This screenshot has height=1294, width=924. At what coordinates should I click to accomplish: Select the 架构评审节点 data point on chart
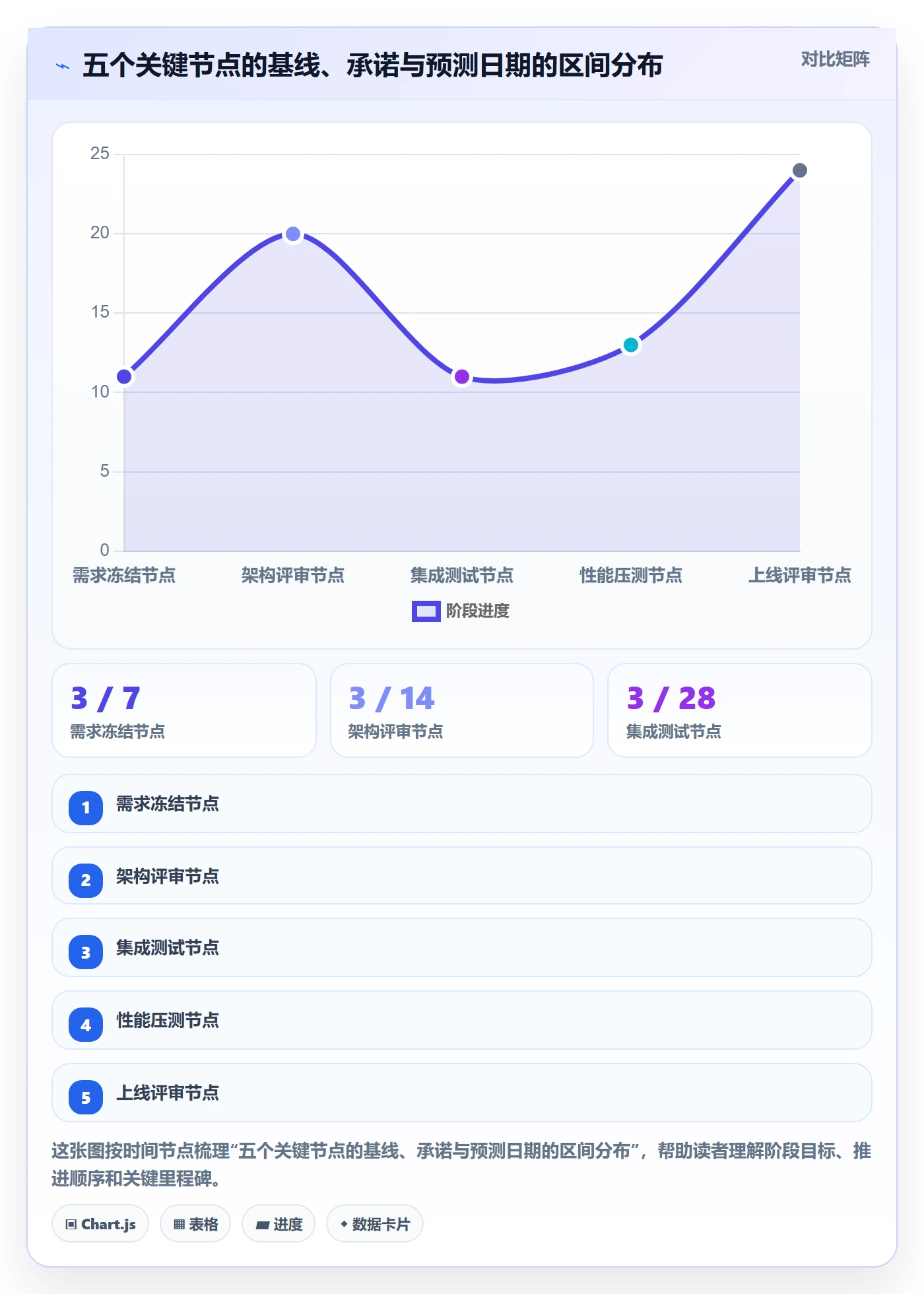(293, 234)
